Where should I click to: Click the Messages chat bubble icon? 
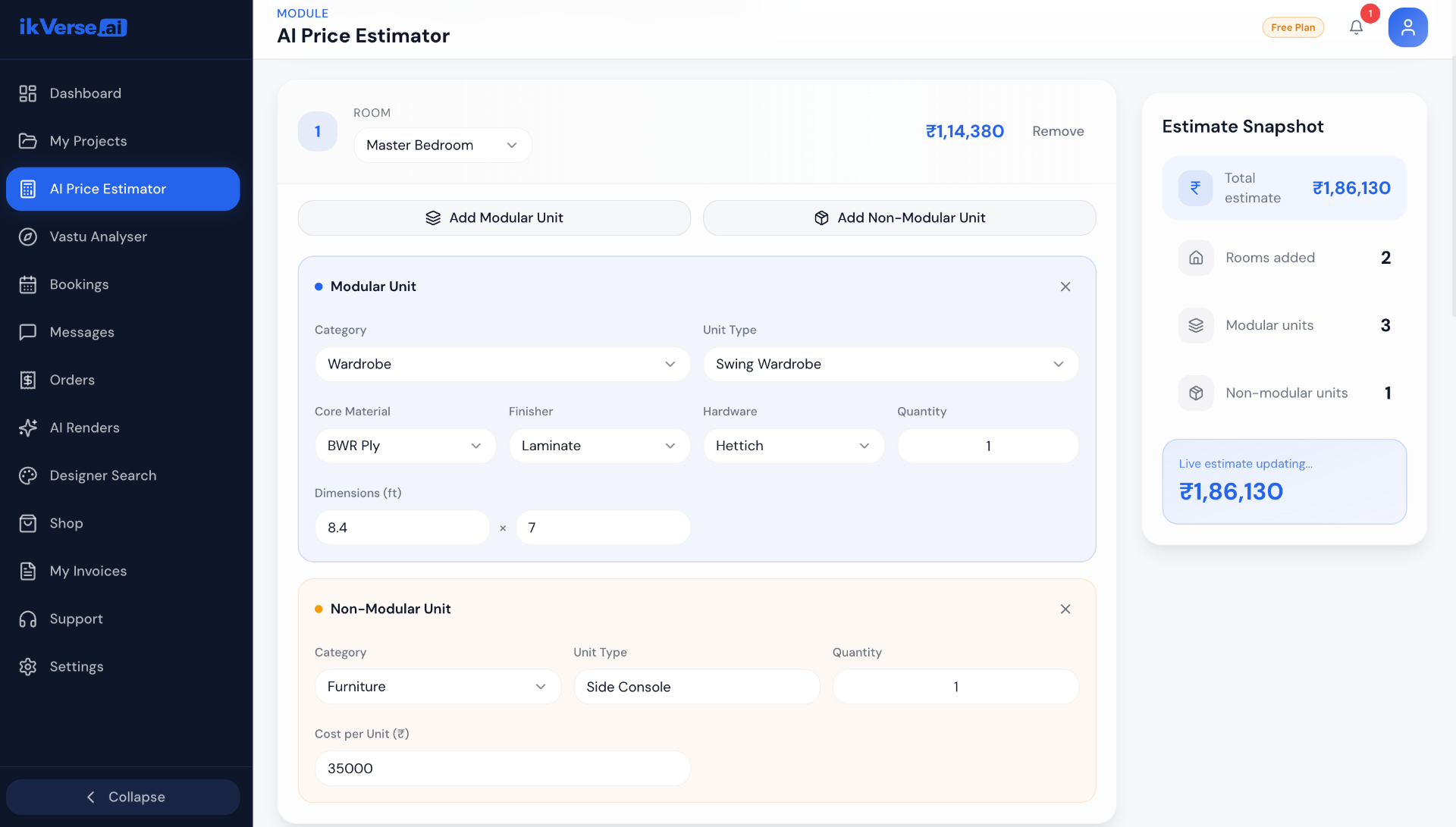point(28,332)
